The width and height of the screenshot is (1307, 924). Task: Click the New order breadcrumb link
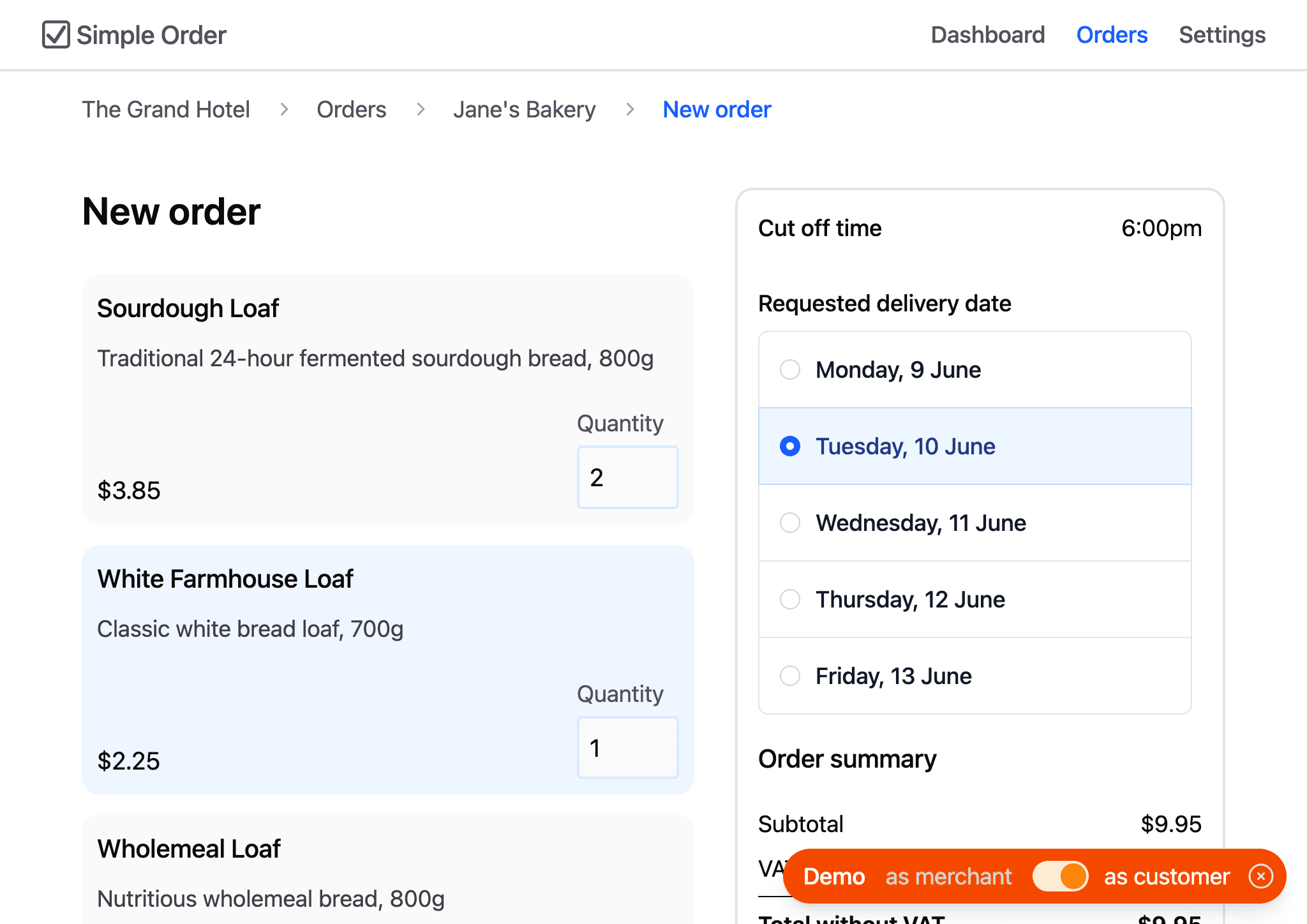(x=716, y=109)
